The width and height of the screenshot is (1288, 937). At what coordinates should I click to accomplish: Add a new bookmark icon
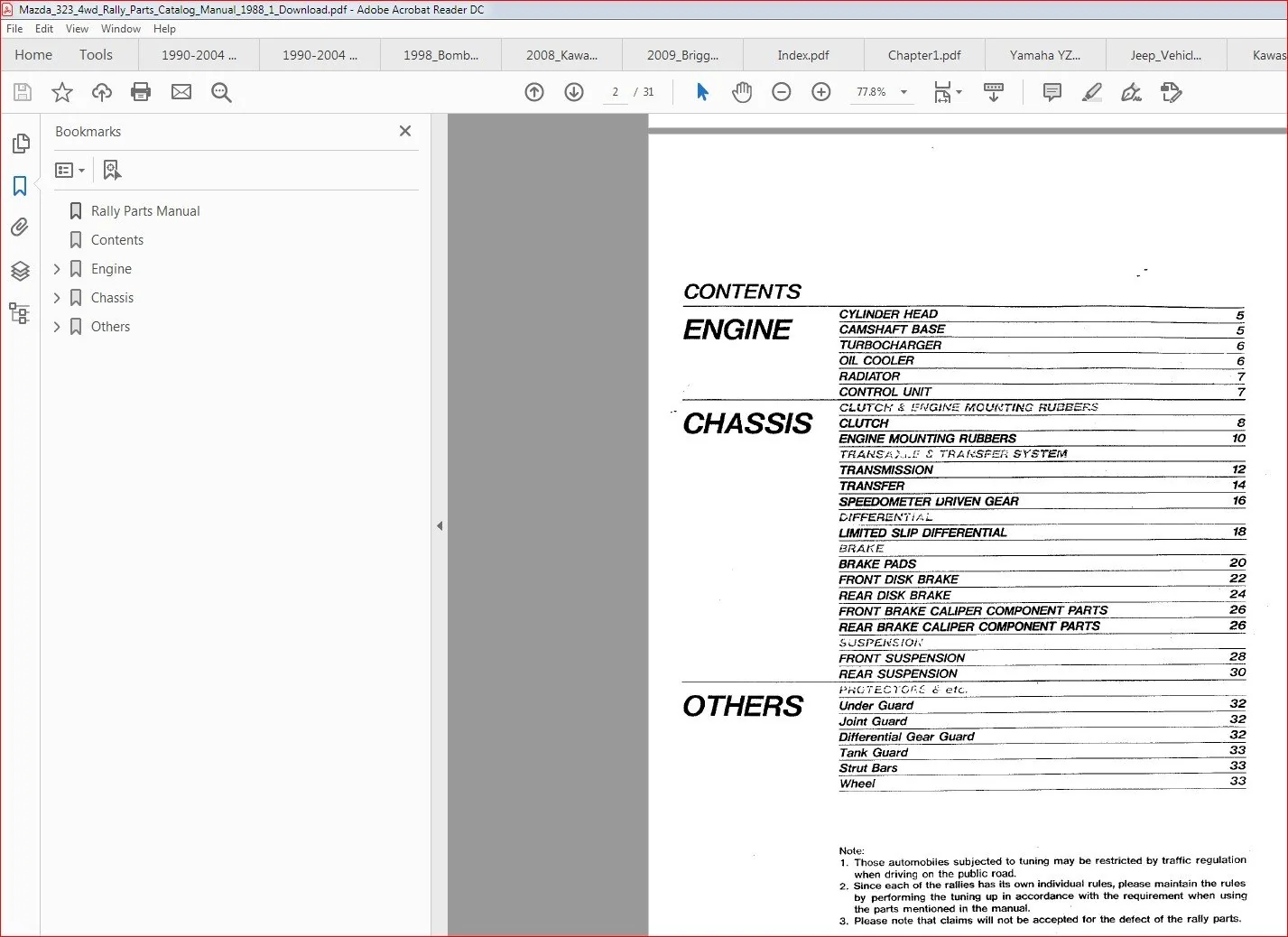(x=112, y=170)
